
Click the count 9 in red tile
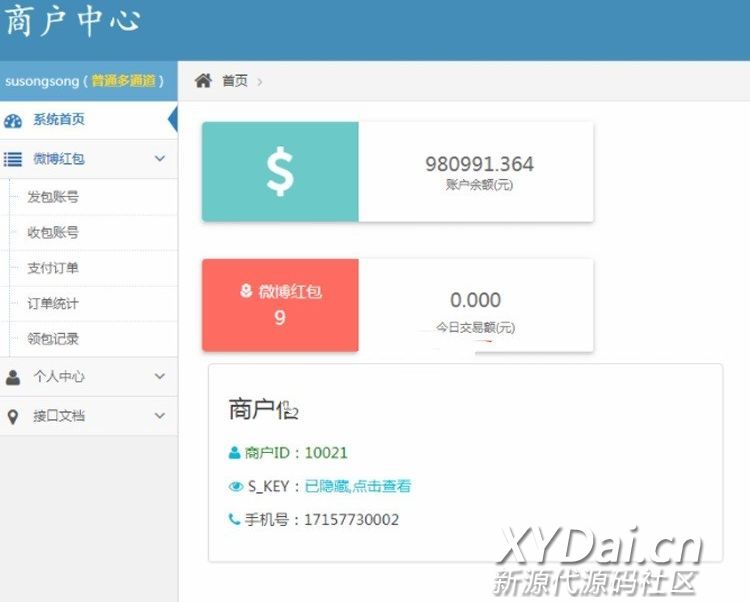[x=280, y=317]
